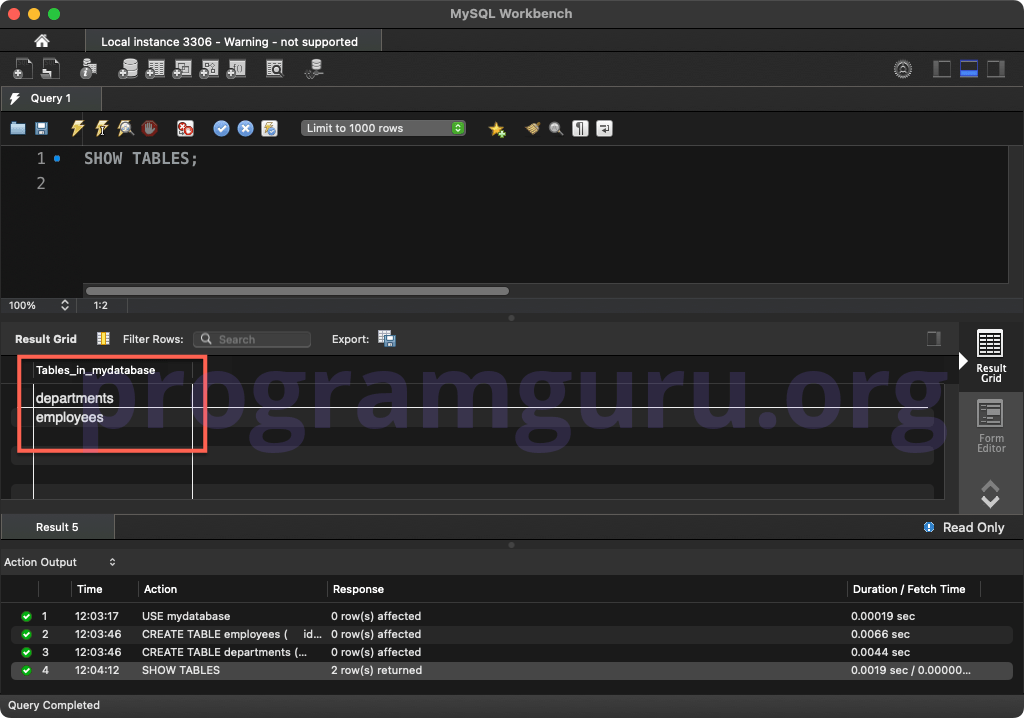Commit the transaction check icon
Screen dimensions: 1024x718
tap(221, 128)
